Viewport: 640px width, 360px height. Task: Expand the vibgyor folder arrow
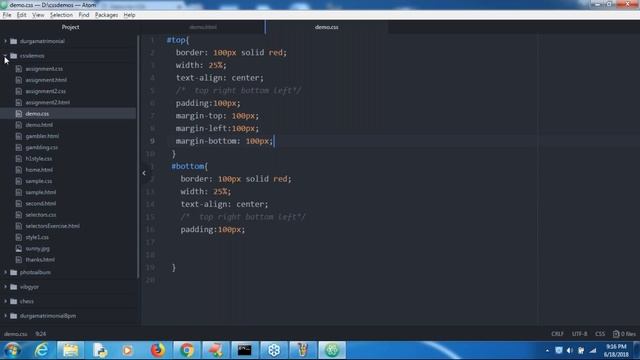pos(5,287)
